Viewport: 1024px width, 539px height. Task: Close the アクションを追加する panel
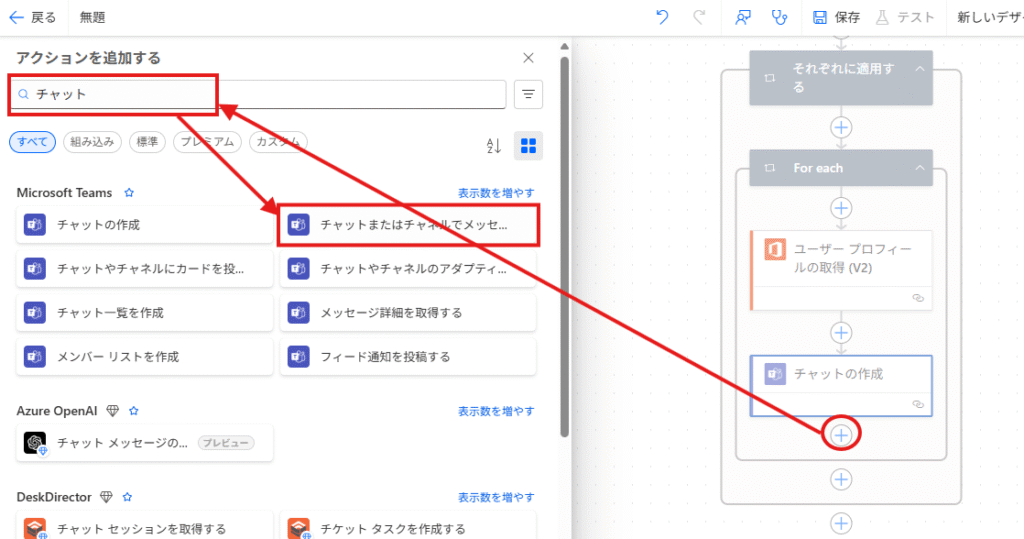[x=528, y=58]
